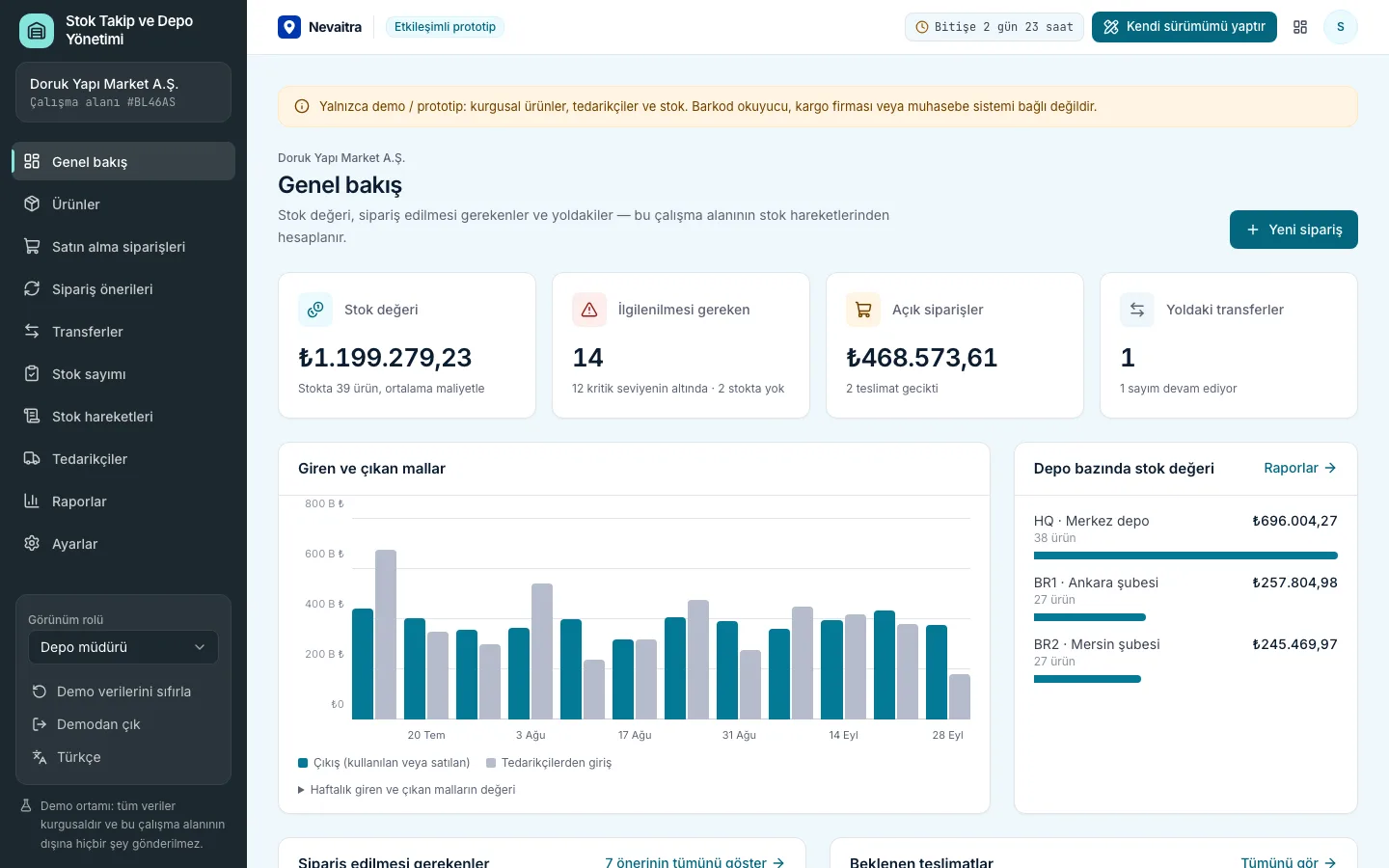
Task: Open Ayarlar gear icon in sidebar
Action: (32, 544)
